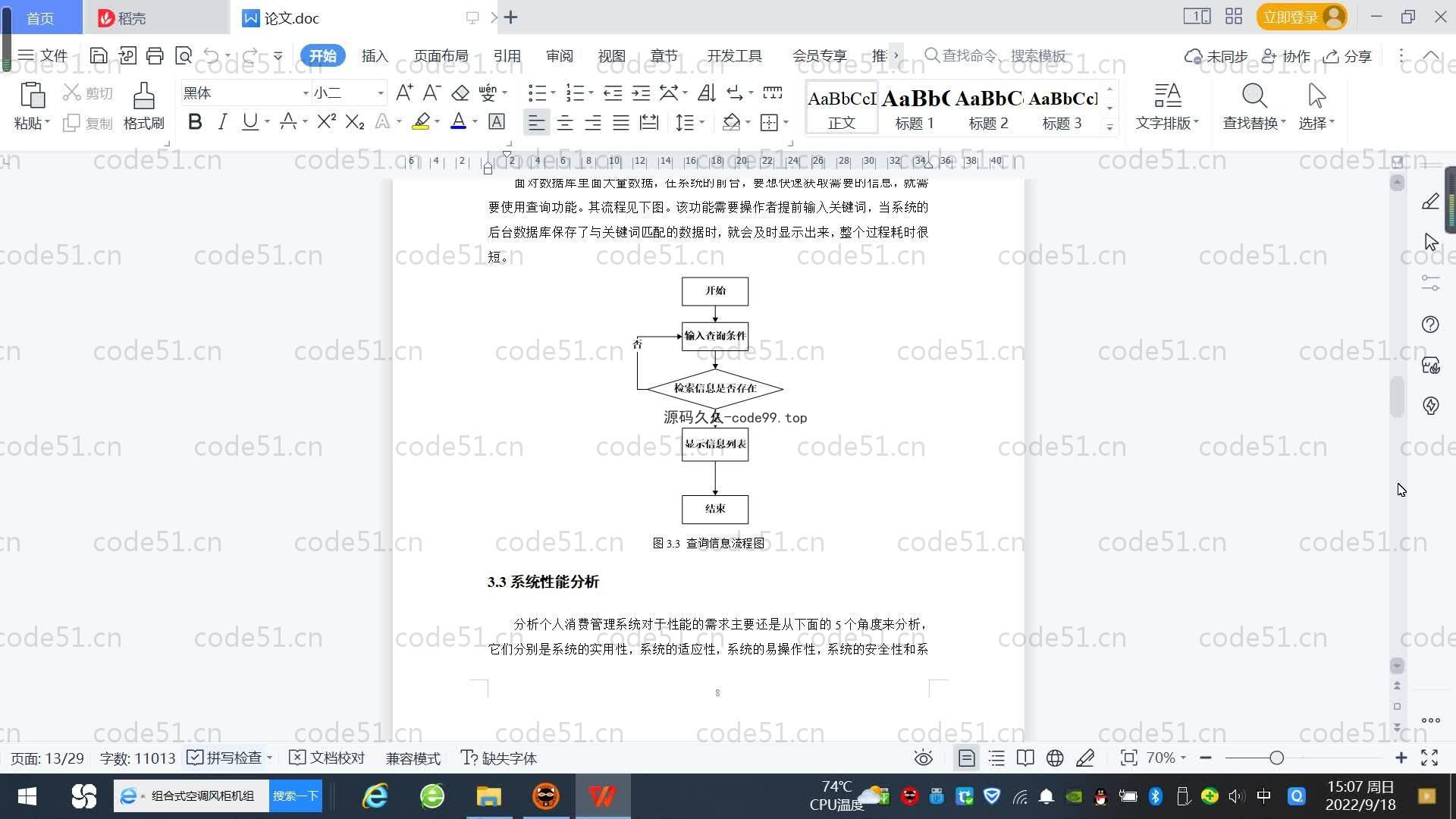The image size is (1456, 819).
Task: Apply the 标题 1 heading style
Action: 915,108
